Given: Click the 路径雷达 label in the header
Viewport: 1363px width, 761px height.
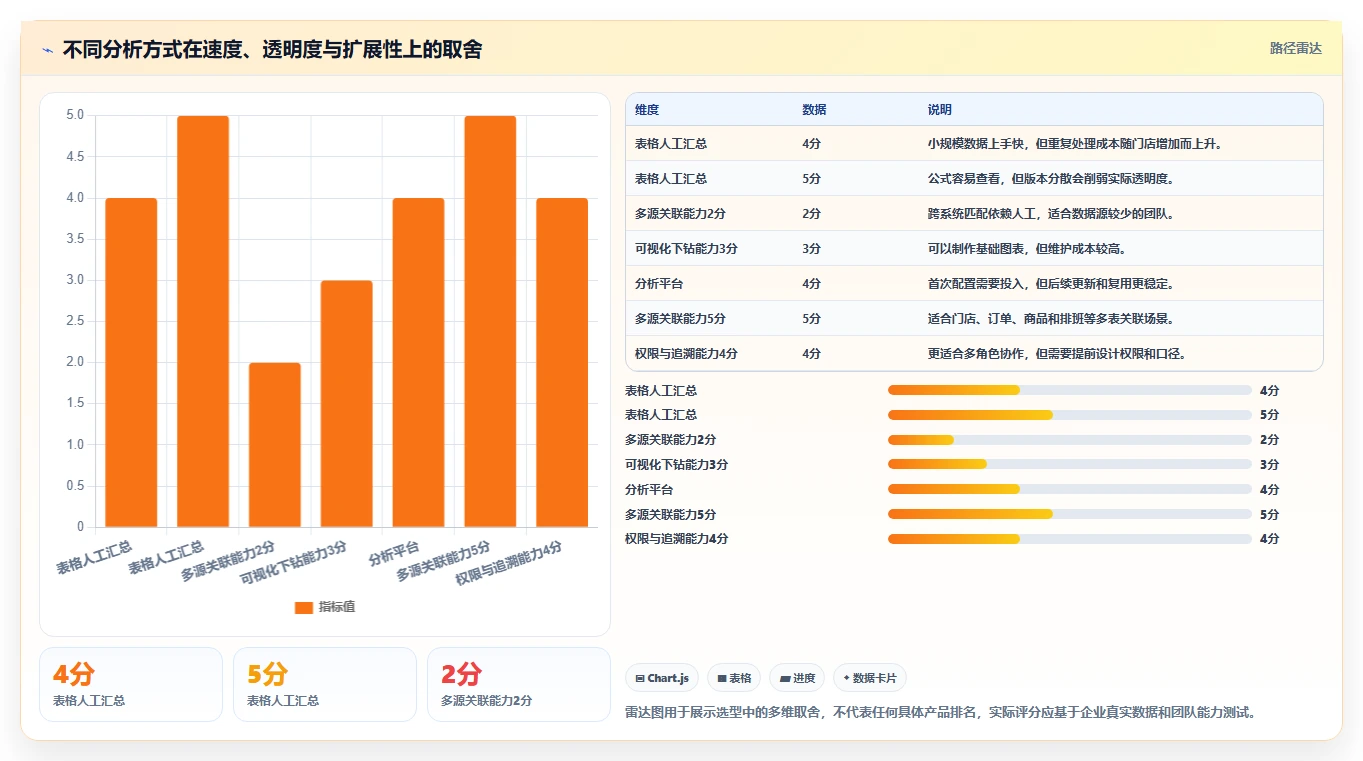Looking at the screenshot, I should (1295, 48).
